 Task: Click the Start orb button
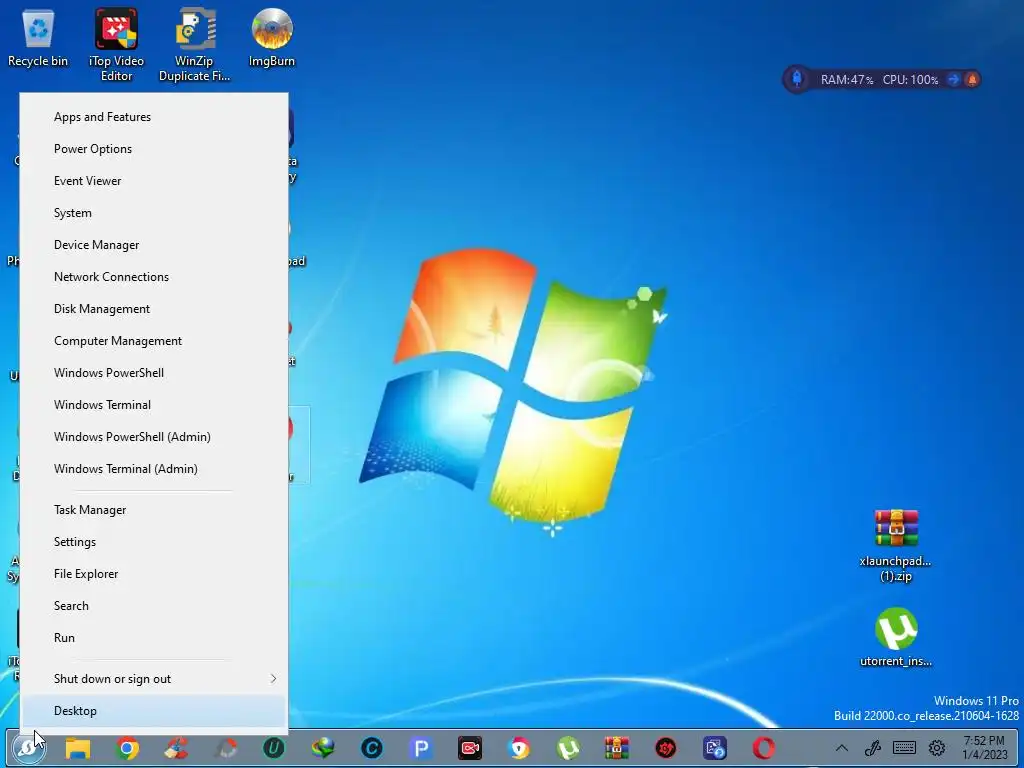pos(27,748)
